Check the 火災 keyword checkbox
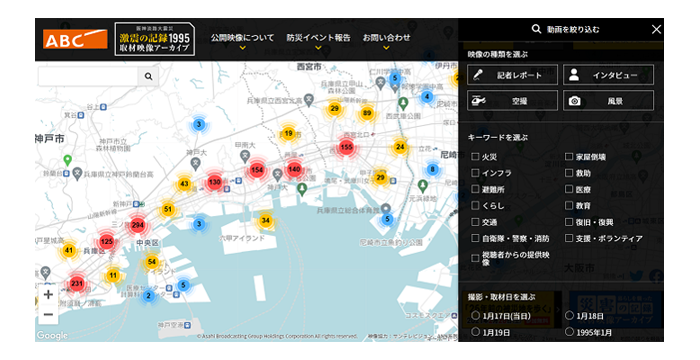The image size is (700, 360). coord(475,156)
